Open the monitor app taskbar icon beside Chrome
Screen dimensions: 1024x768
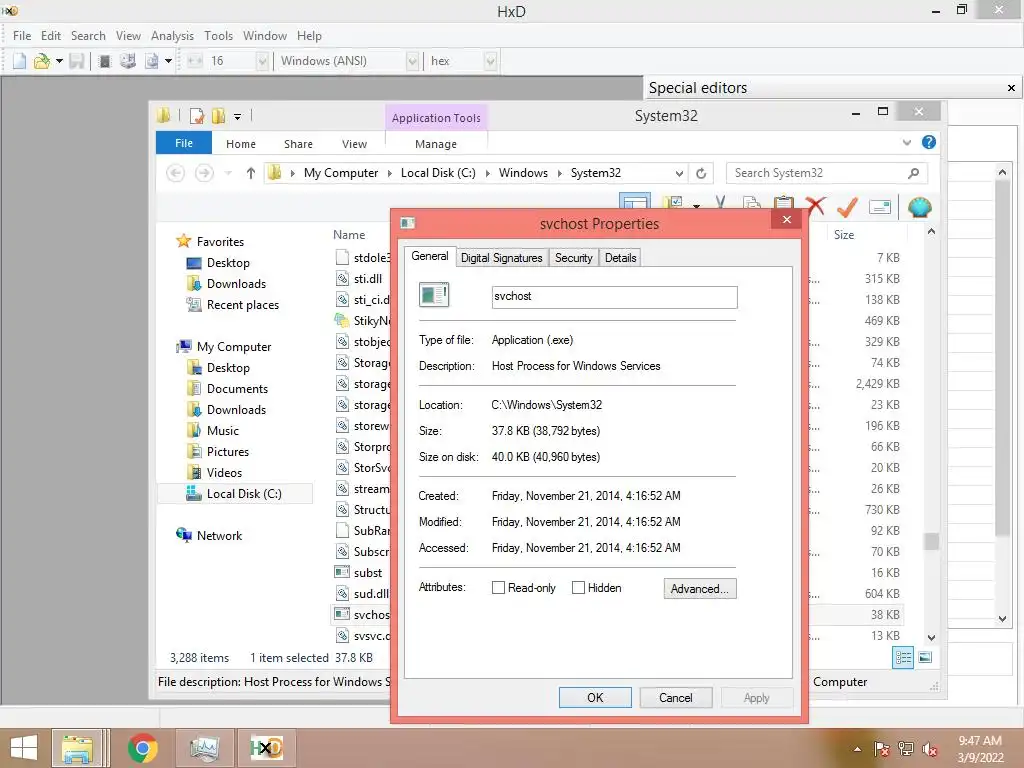[204, 748]
